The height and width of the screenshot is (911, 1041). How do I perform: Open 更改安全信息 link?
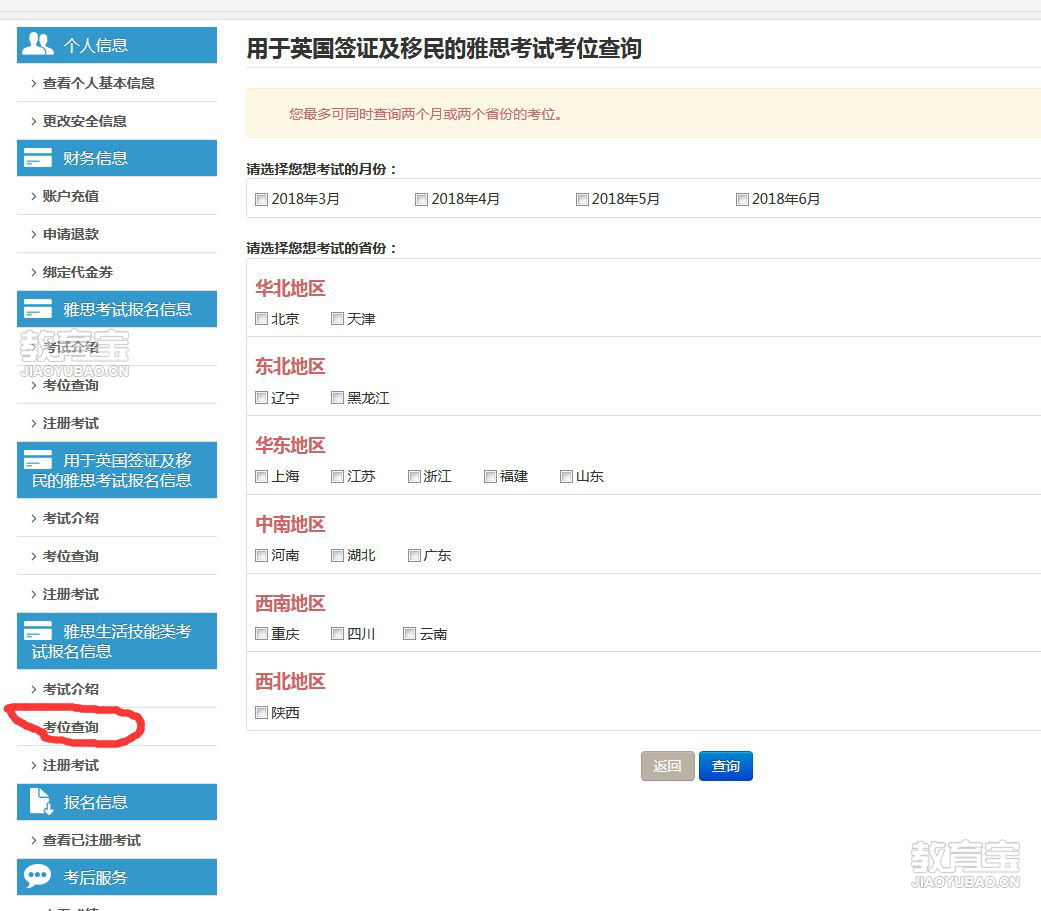click(85, 121)
